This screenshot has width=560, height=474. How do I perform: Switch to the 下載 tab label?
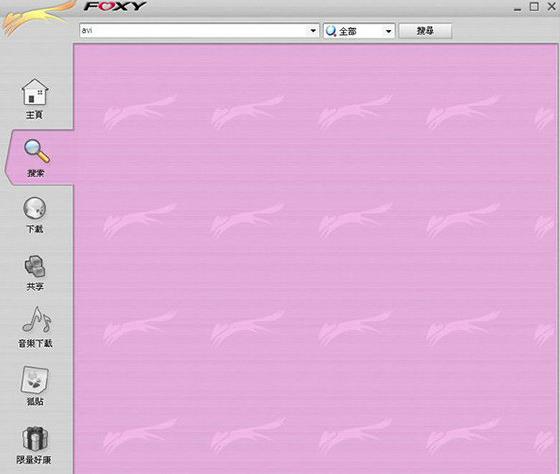35,229
